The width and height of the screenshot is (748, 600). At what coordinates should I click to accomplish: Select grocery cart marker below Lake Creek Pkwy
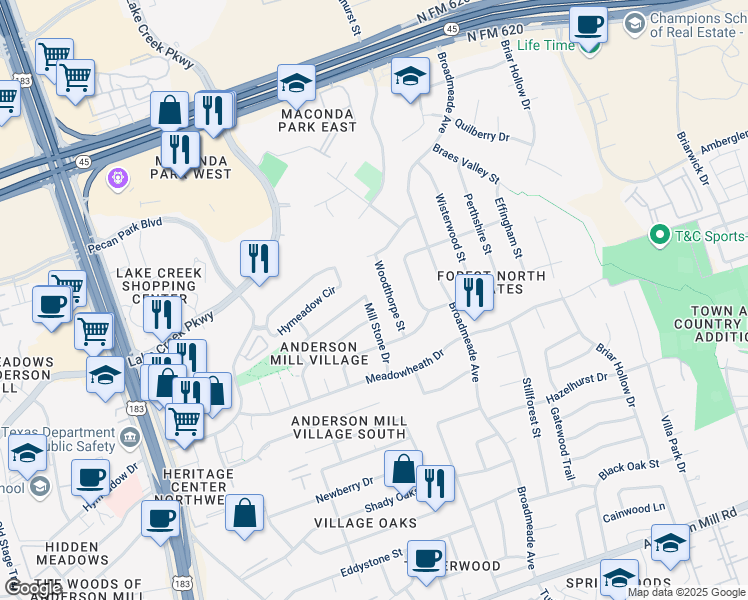[185, 425]
